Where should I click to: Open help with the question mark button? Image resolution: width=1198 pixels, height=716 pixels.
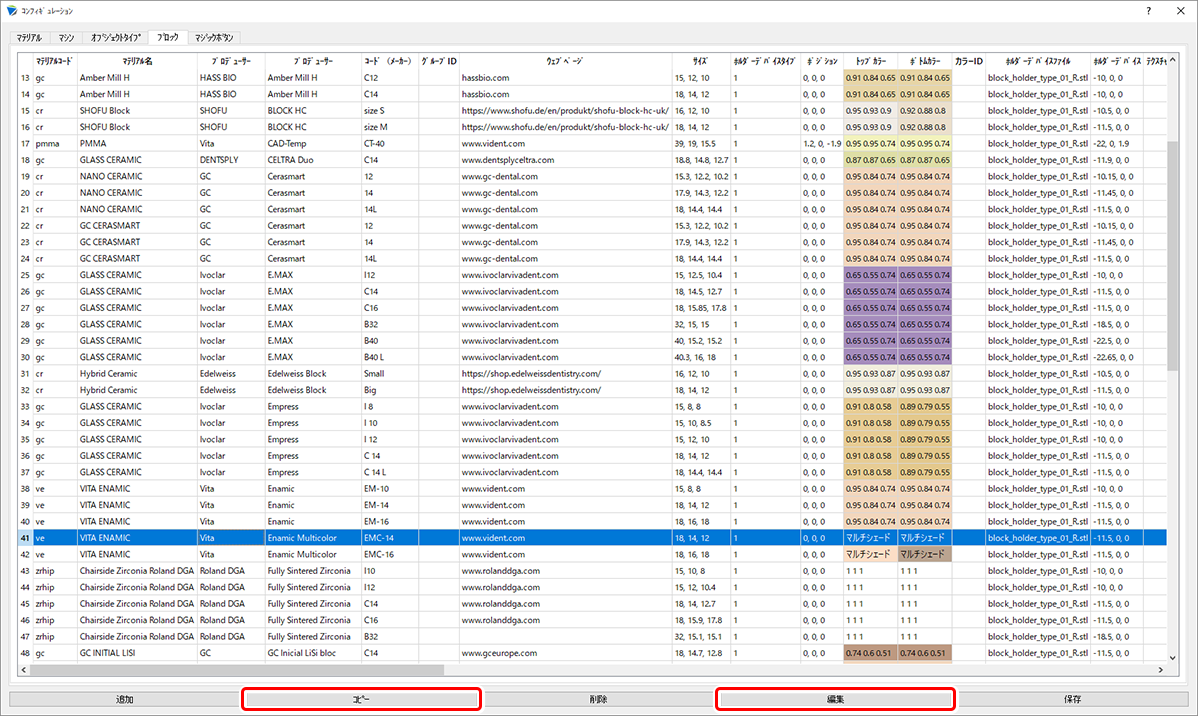pos(1148,11)
